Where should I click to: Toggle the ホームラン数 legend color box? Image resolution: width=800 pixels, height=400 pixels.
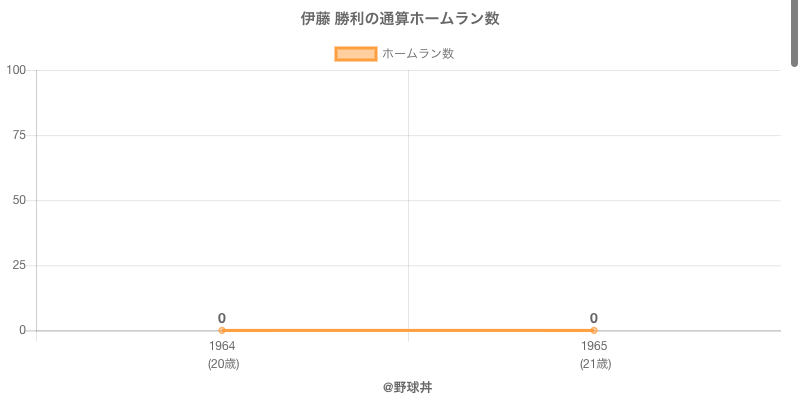click(356, 54)
